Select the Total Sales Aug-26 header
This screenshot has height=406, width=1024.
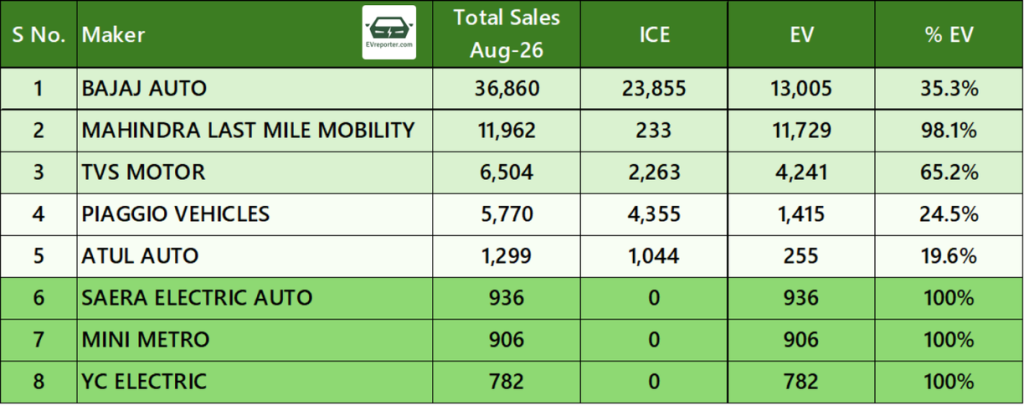coord(507,34)
